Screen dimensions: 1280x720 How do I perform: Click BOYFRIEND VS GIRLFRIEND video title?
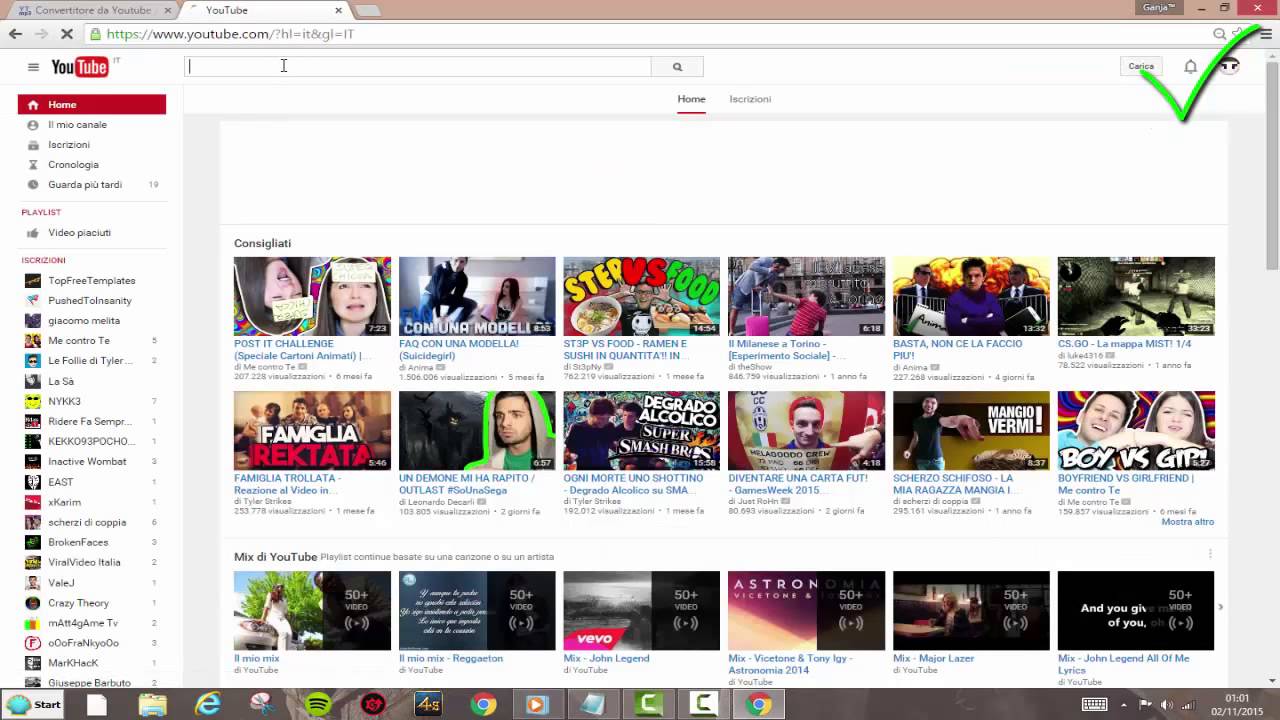pyautogui.click(x=1125, y=484)
